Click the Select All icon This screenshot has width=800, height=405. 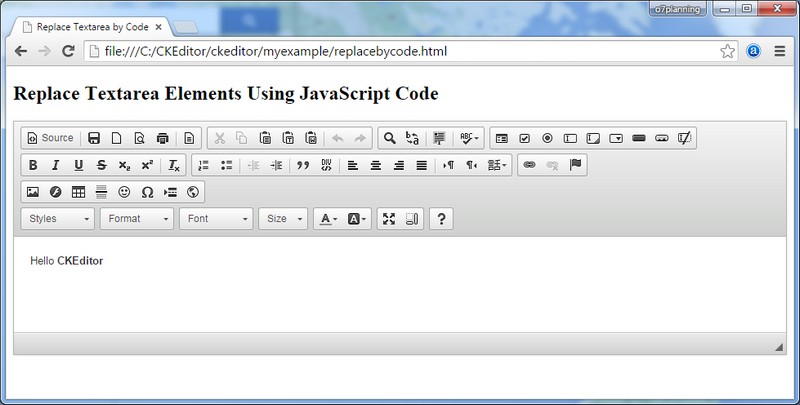coord(439,138)
